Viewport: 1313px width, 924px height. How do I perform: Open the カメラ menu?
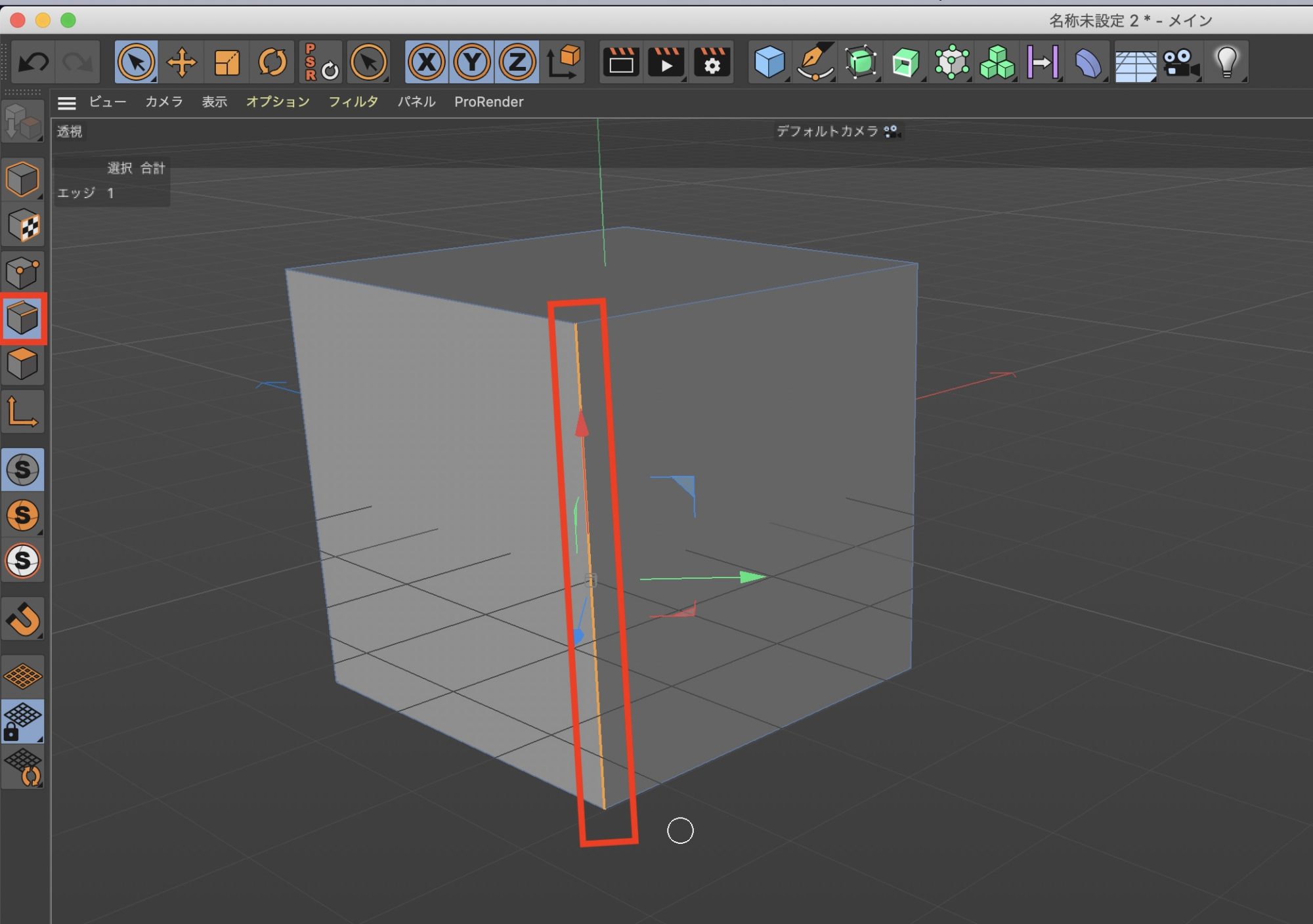click(x=163, y=102)
